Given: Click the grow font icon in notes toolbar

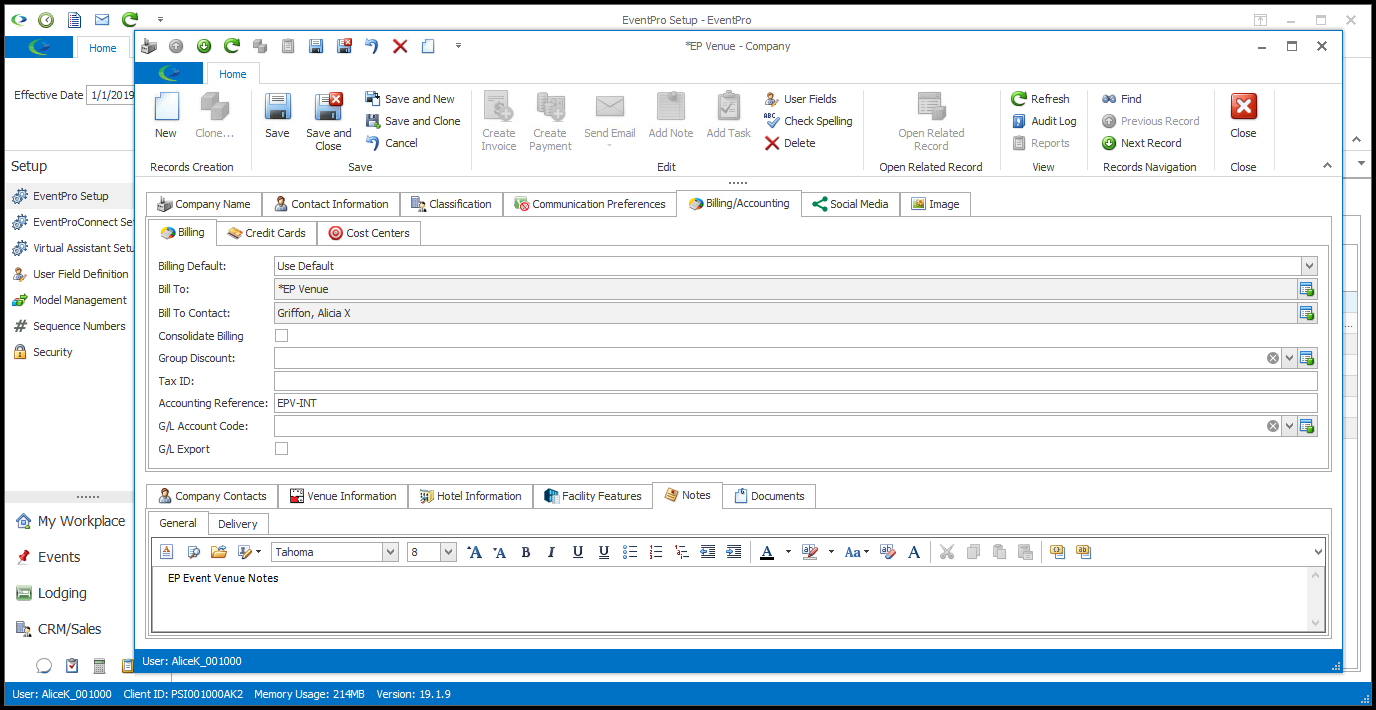Looking at the screenshot, I should point(475,552).
